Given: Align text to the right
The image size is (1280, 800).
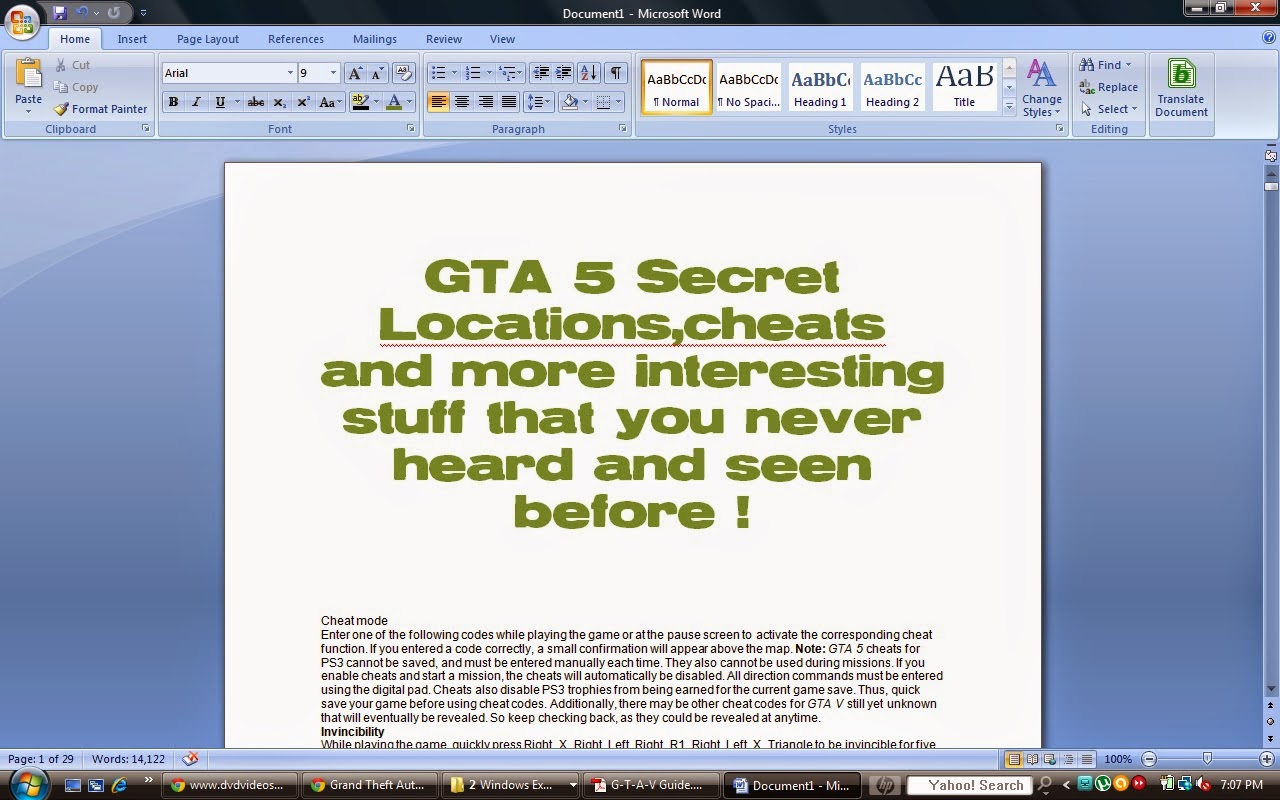Looking at the screenshot, I should pos(486,102).
